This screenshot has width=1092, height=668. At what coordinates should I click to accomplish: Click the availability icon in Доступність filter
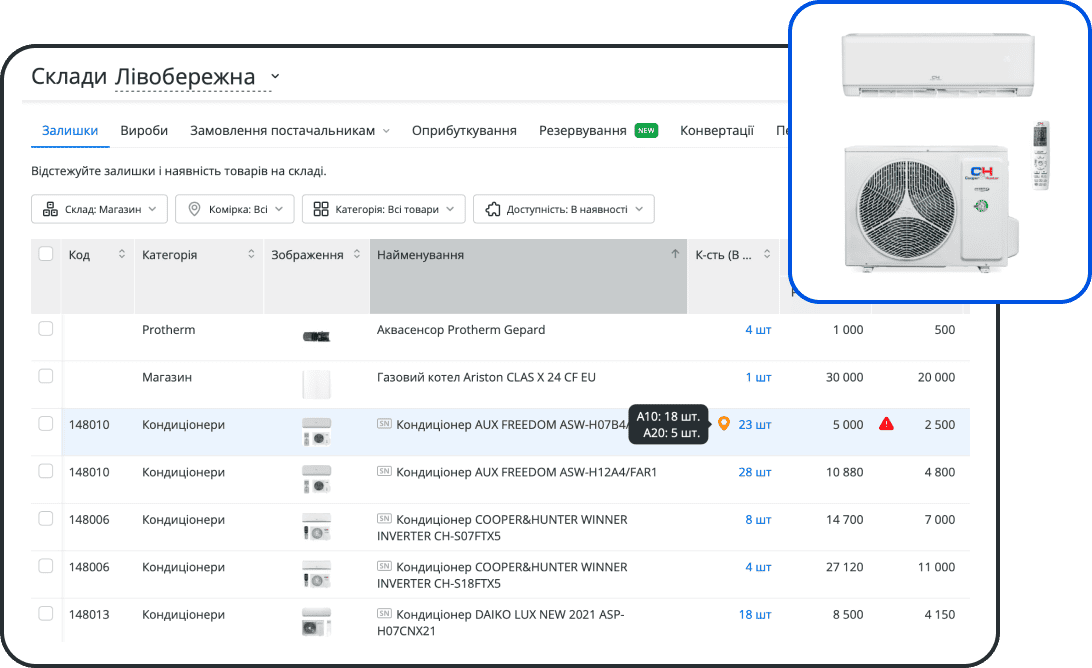[x=491, y=209]
